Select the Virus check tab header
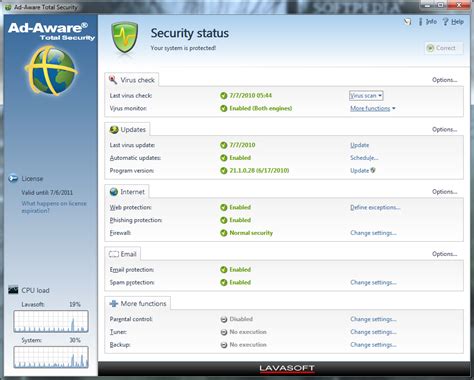Viewport: 474px width, 380px height. pos(132,80)
